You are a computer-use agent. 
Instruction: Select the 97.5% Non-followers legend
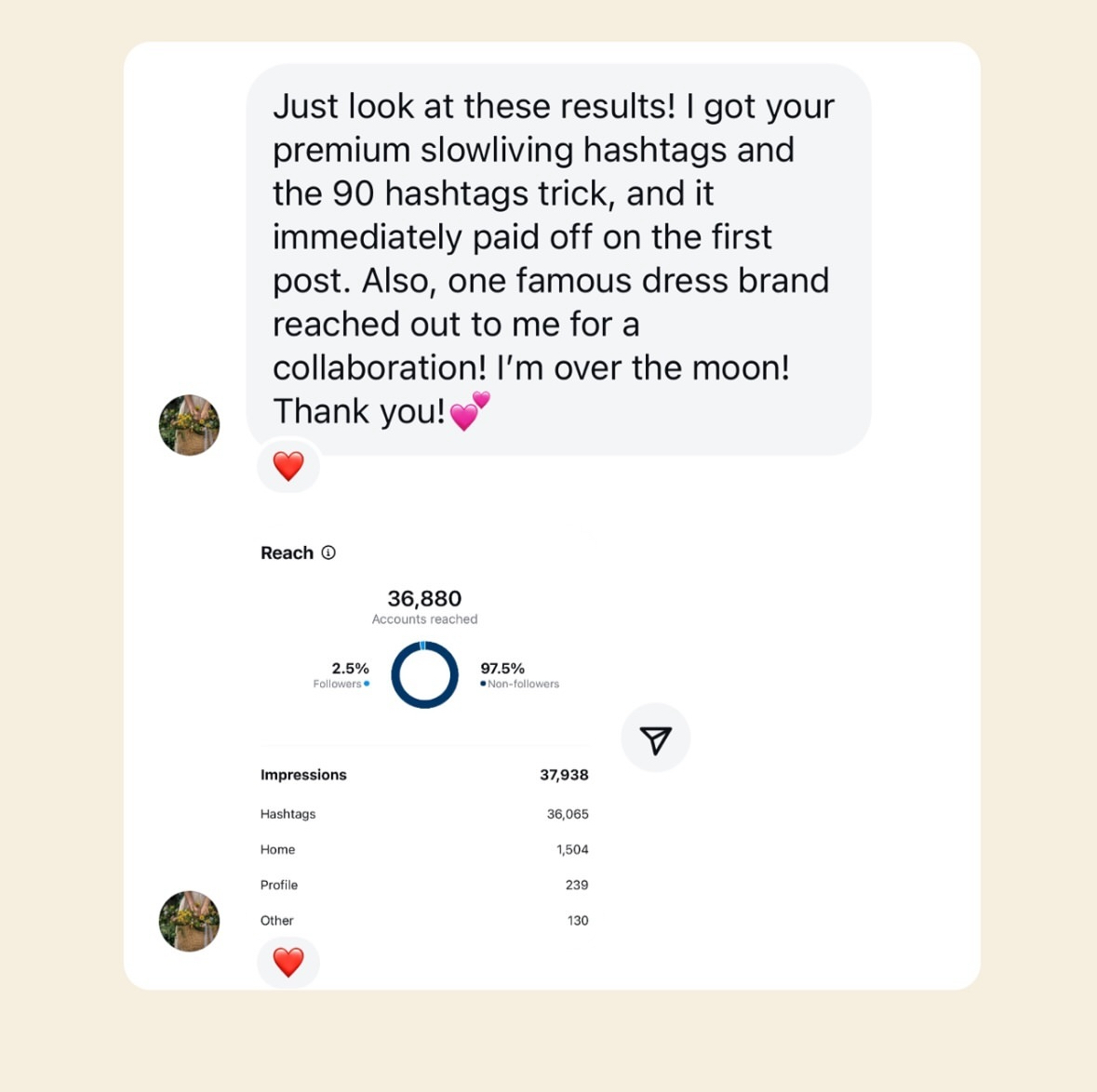[518, 674]
